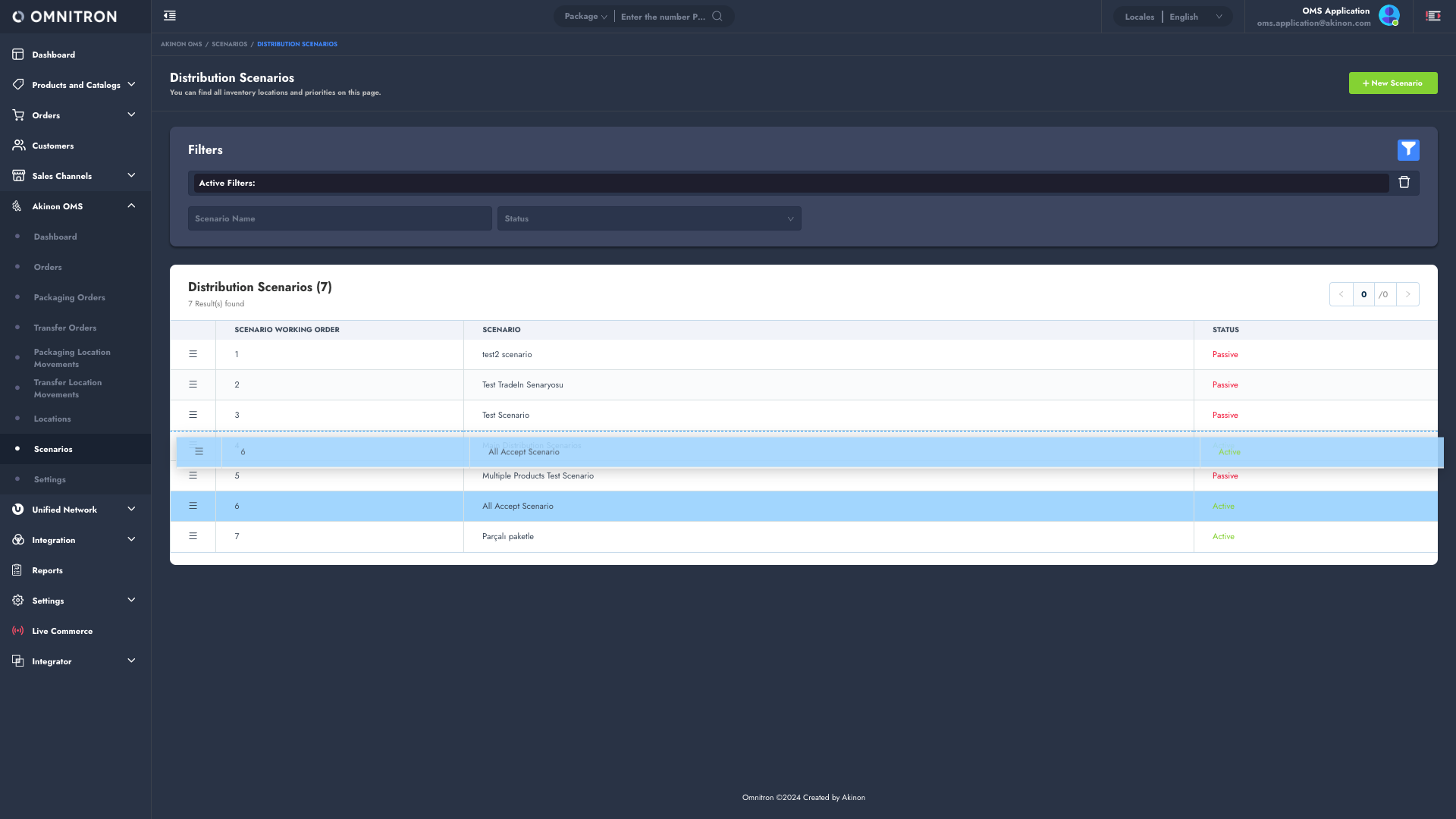
Task: Click the blue filter funnel icon
Action: (1408, 150)
